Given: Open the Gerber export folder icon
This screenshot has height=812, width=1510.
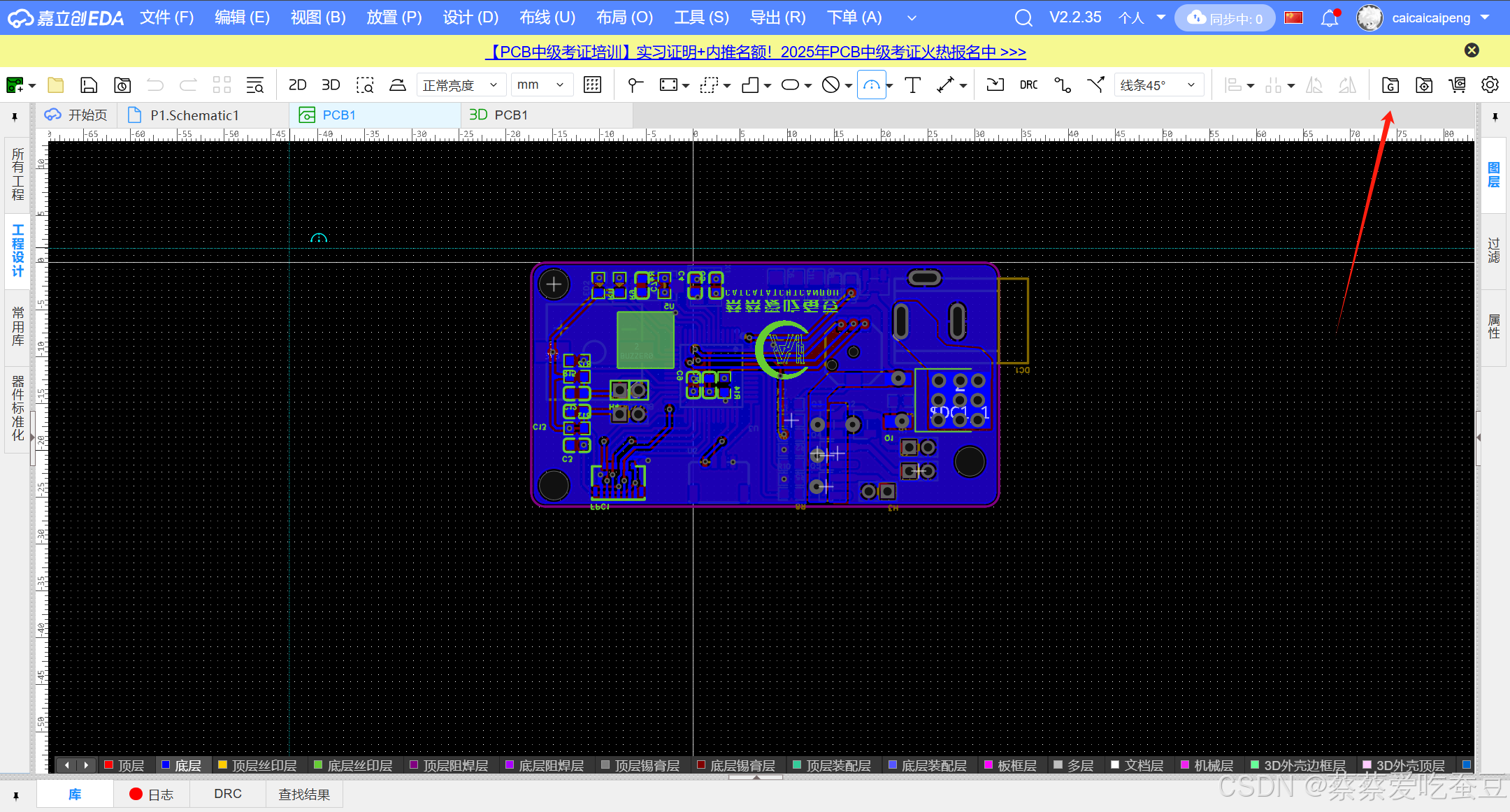Looking at the screenshot, I should tap(1390, 85).
